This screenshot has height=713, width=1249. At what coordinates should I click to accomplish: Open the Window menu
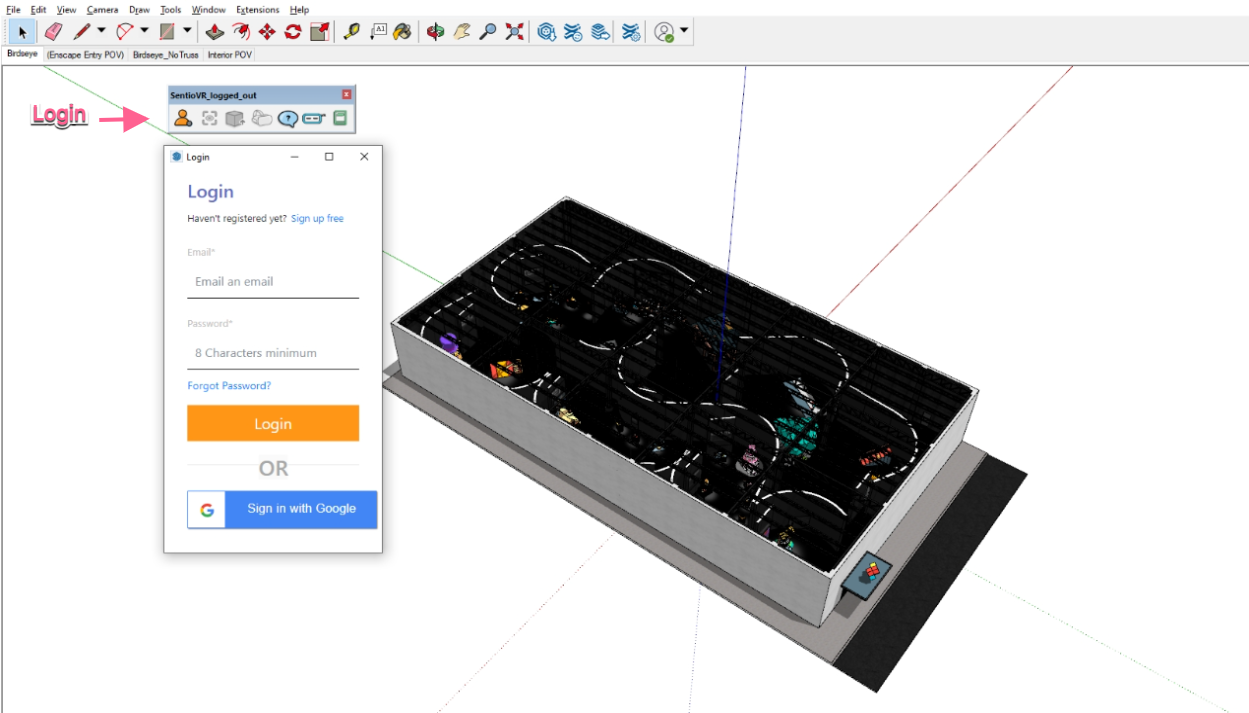coord(208,9)
